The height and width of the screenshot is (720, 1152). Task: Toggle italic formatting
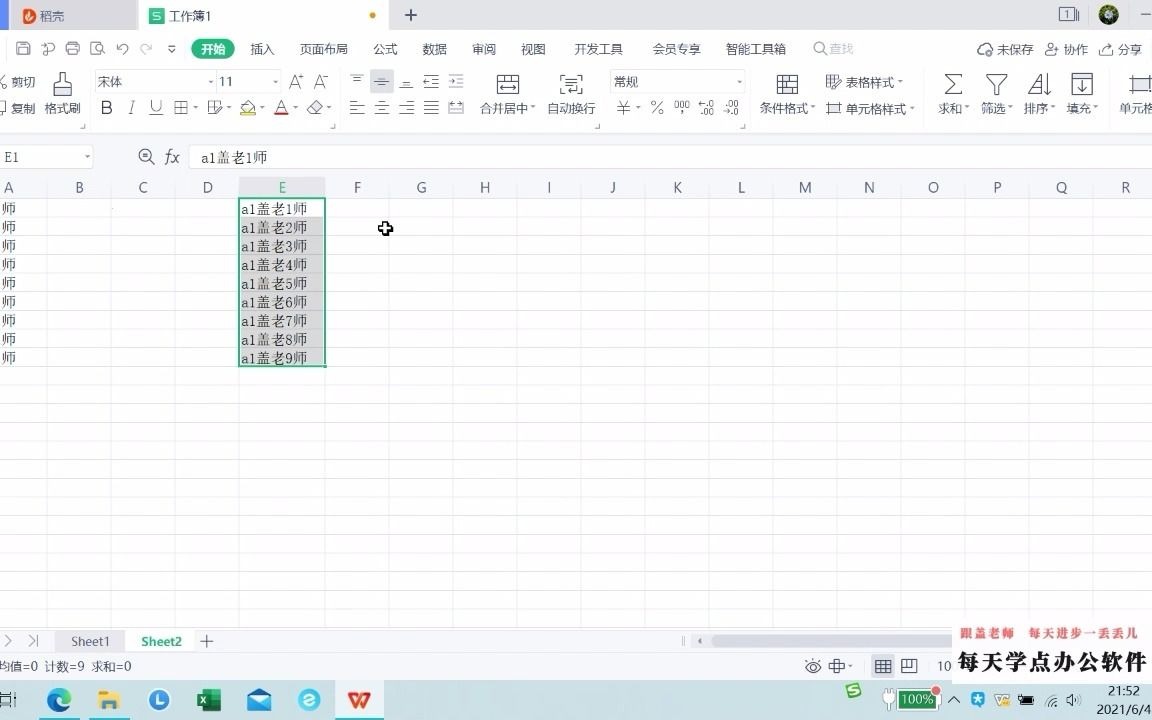click(131, 108)
